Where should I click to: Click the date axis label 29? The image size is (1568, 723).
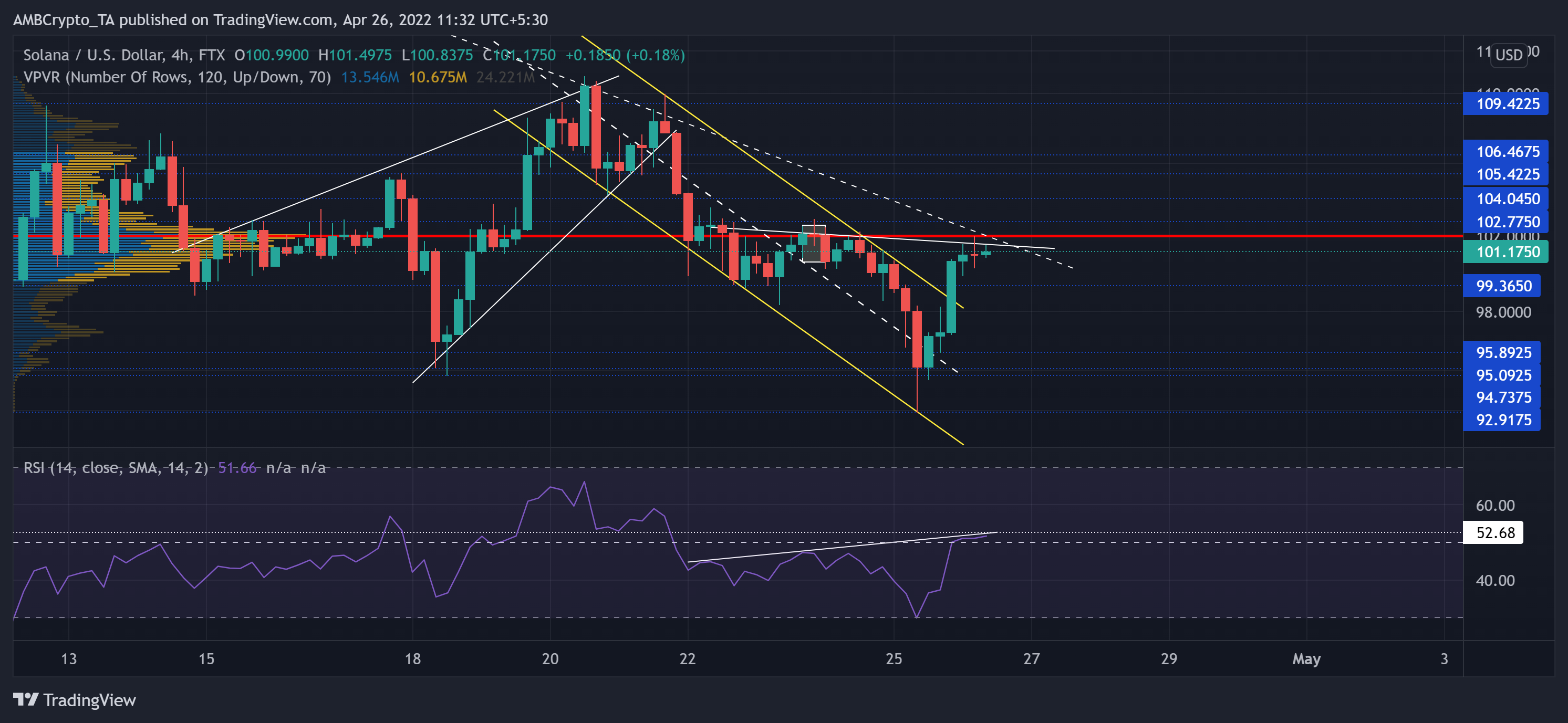[x=1169, y=658]
